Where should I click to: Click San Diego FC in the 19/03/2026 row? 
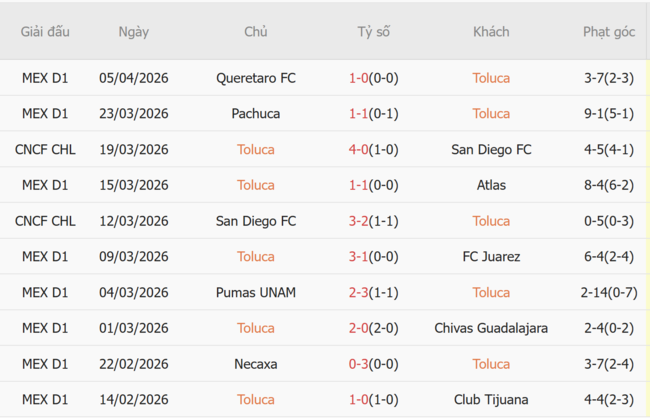pos(491,150)
